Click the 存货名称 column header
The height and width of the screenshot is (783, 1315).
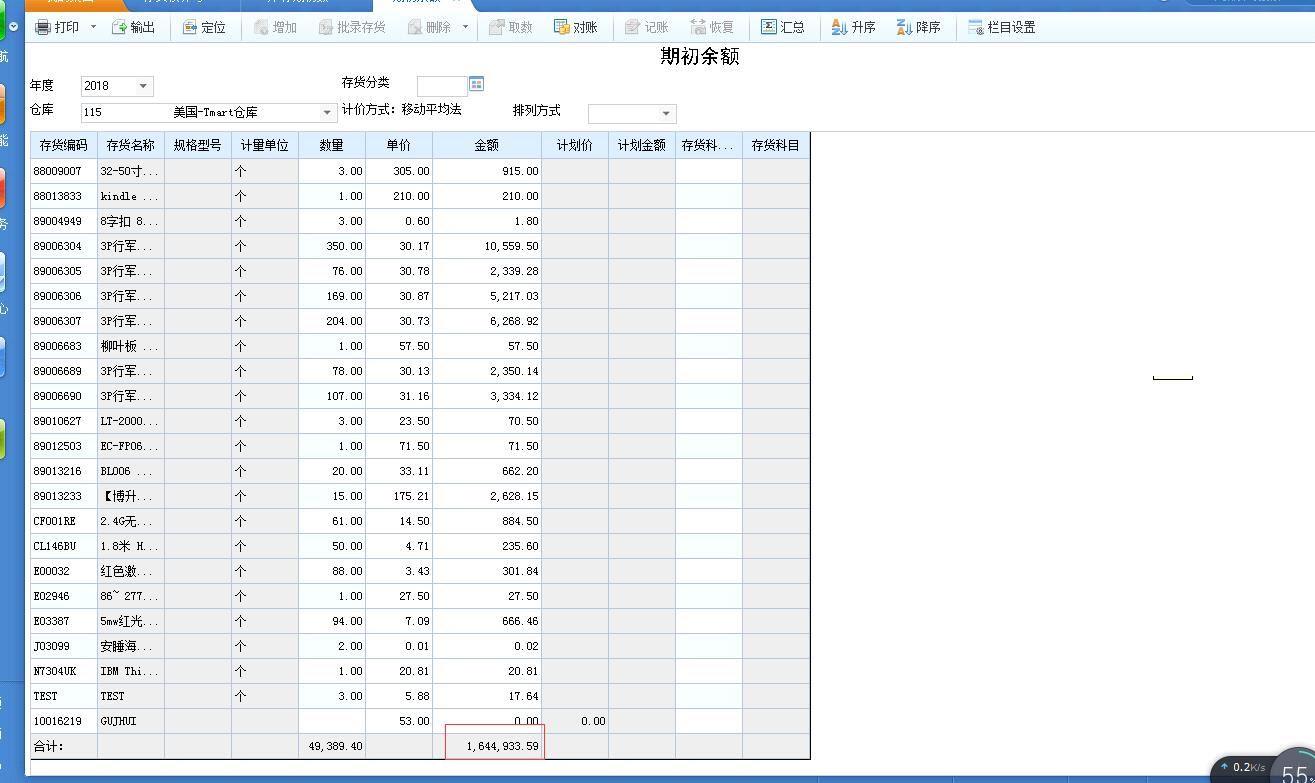[131, 145]
